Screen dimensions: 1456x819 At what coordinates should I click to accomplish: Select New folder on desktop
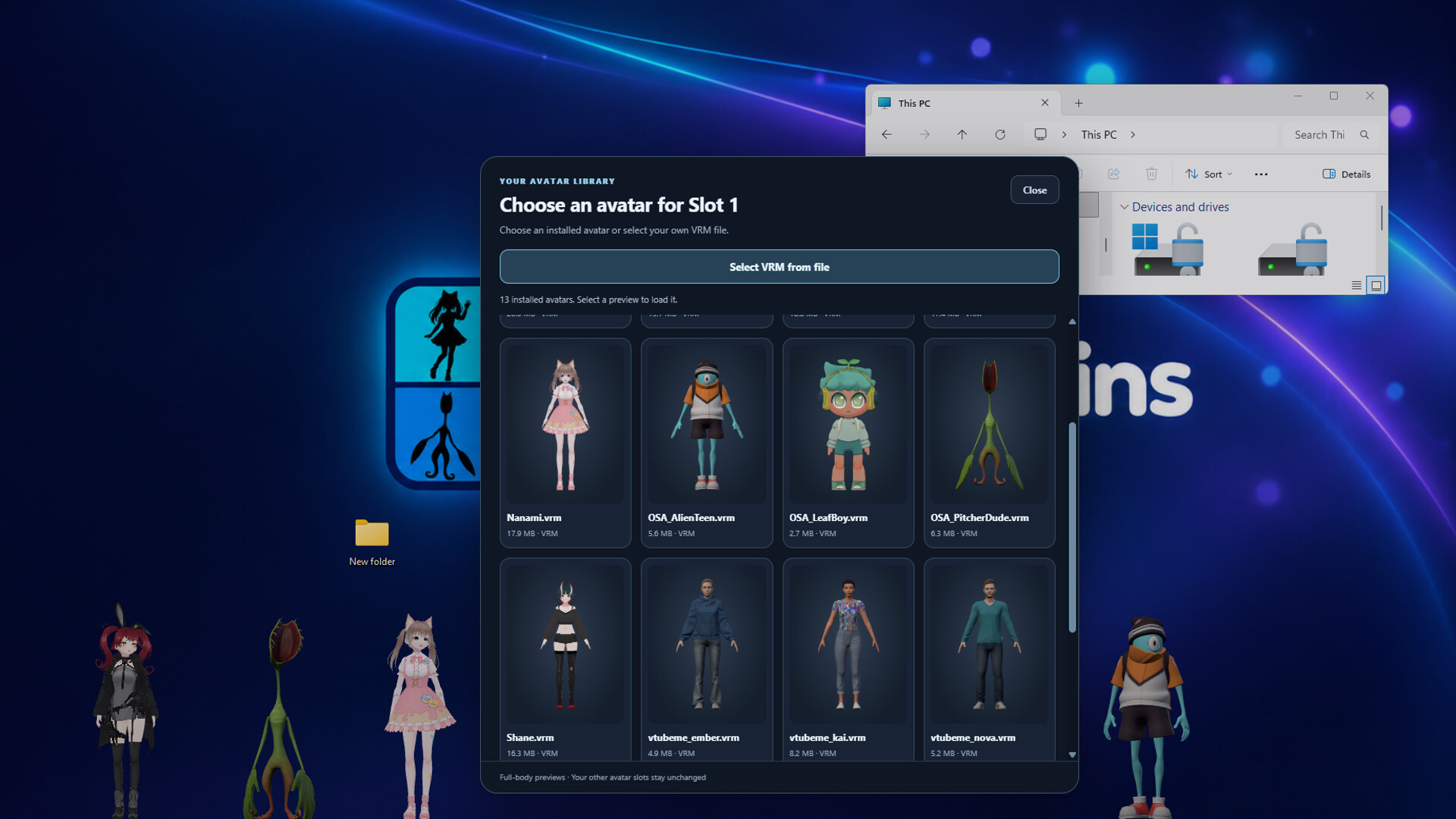372,542
